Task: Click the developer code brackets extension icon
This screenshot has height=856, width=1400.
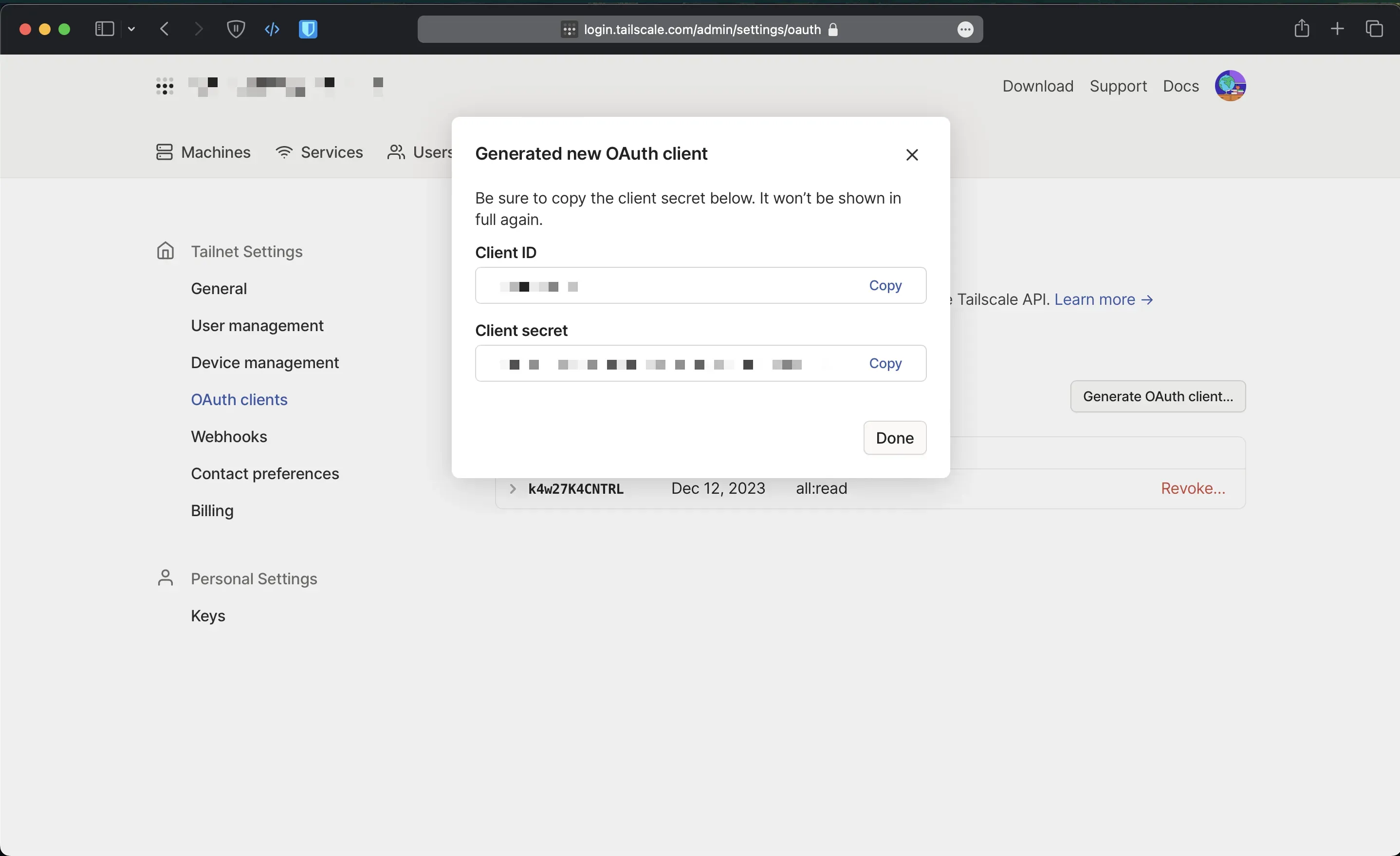Action: pyautogui.click(x=272, y=29)
